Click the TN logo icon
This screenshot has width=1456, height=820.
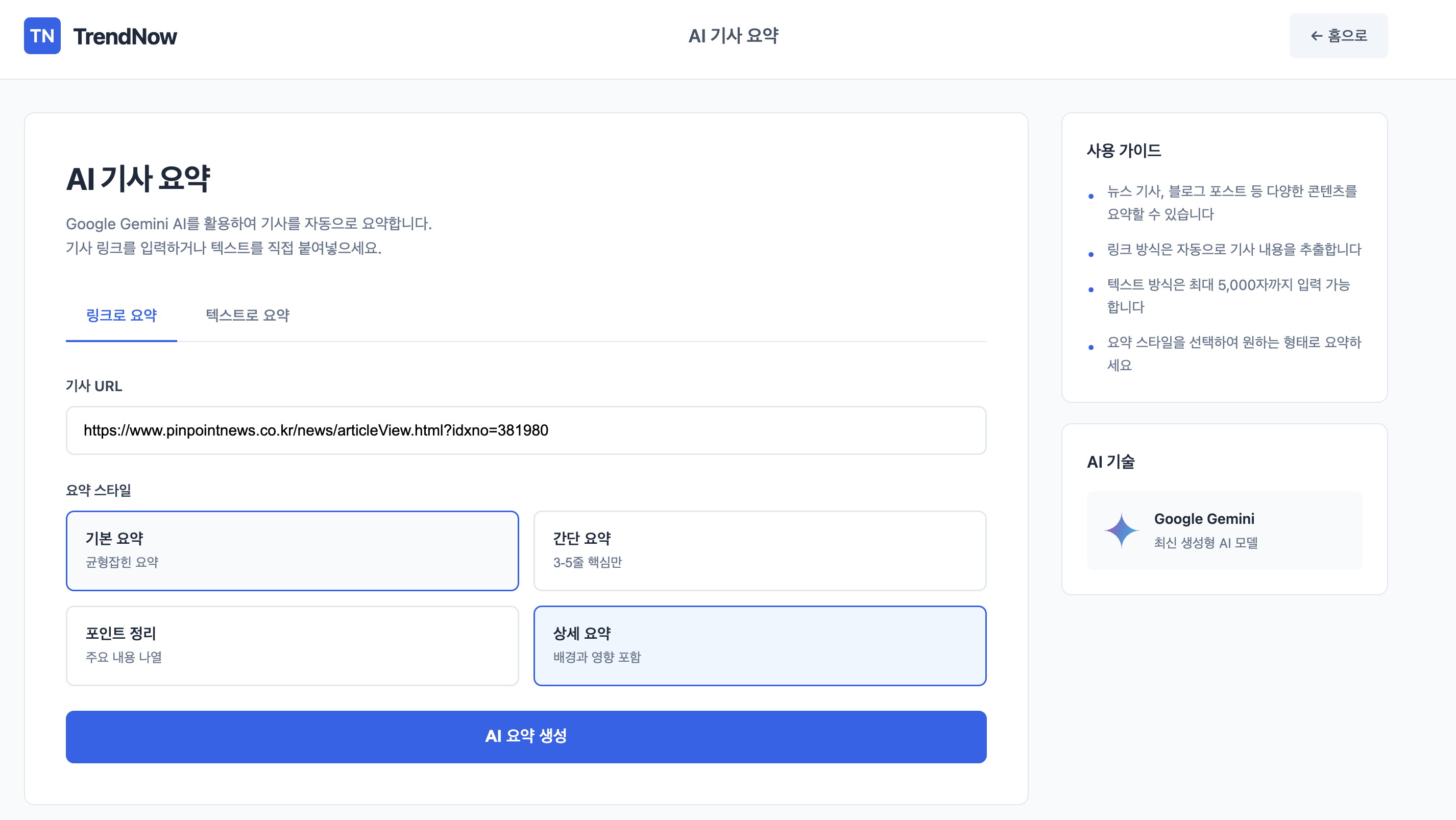[42, 36]
